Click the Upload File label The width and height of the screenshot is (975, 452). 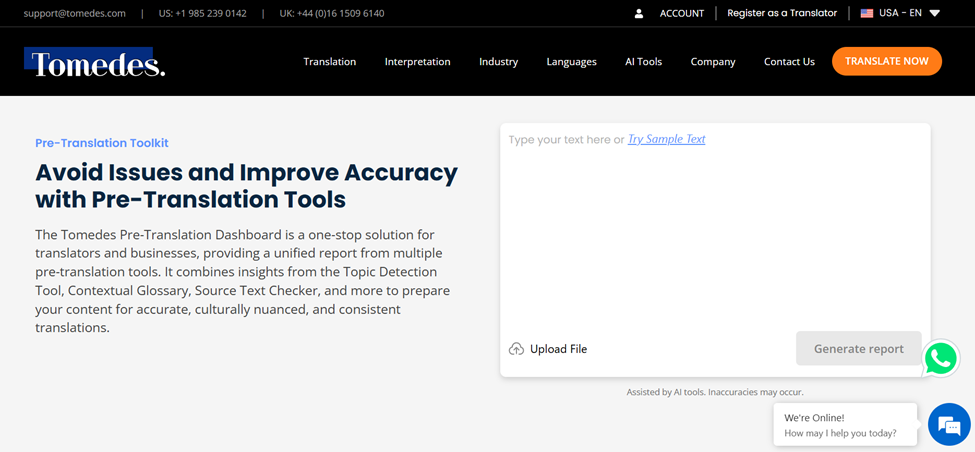click(558, 349)
